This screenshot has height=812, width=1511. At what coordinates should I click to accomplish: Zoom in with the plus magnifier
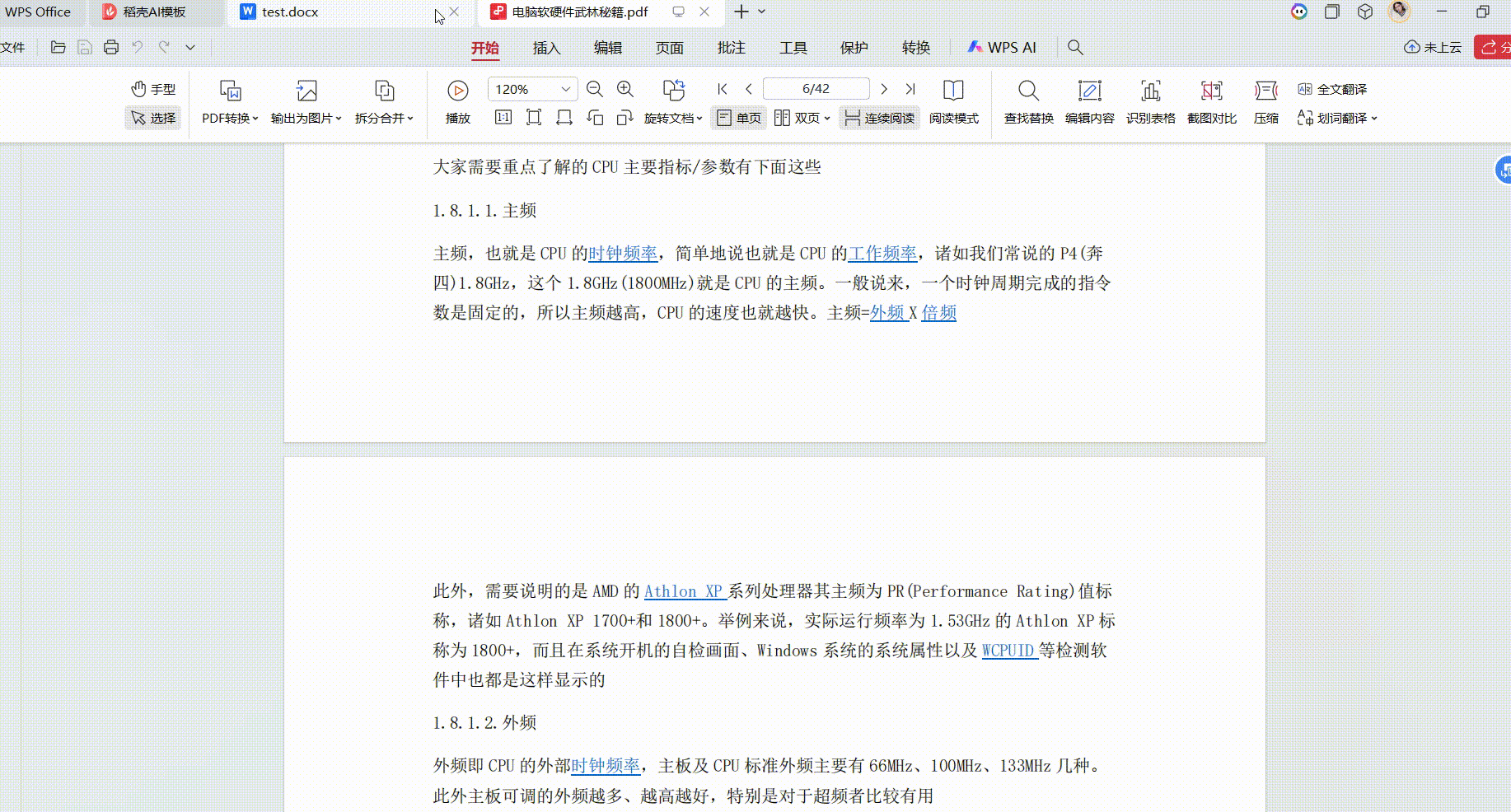pos(625,89)
